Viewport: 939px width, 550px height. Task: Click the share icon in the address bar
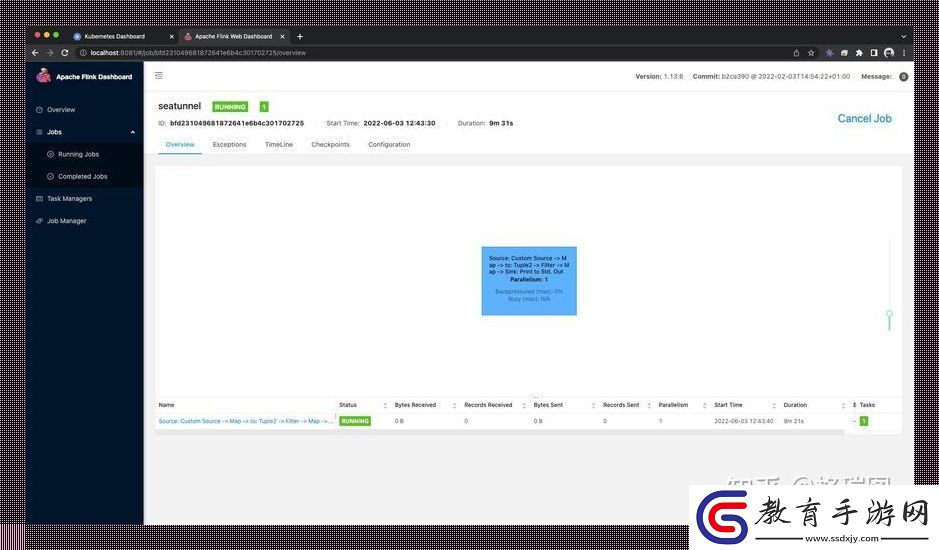796,53
